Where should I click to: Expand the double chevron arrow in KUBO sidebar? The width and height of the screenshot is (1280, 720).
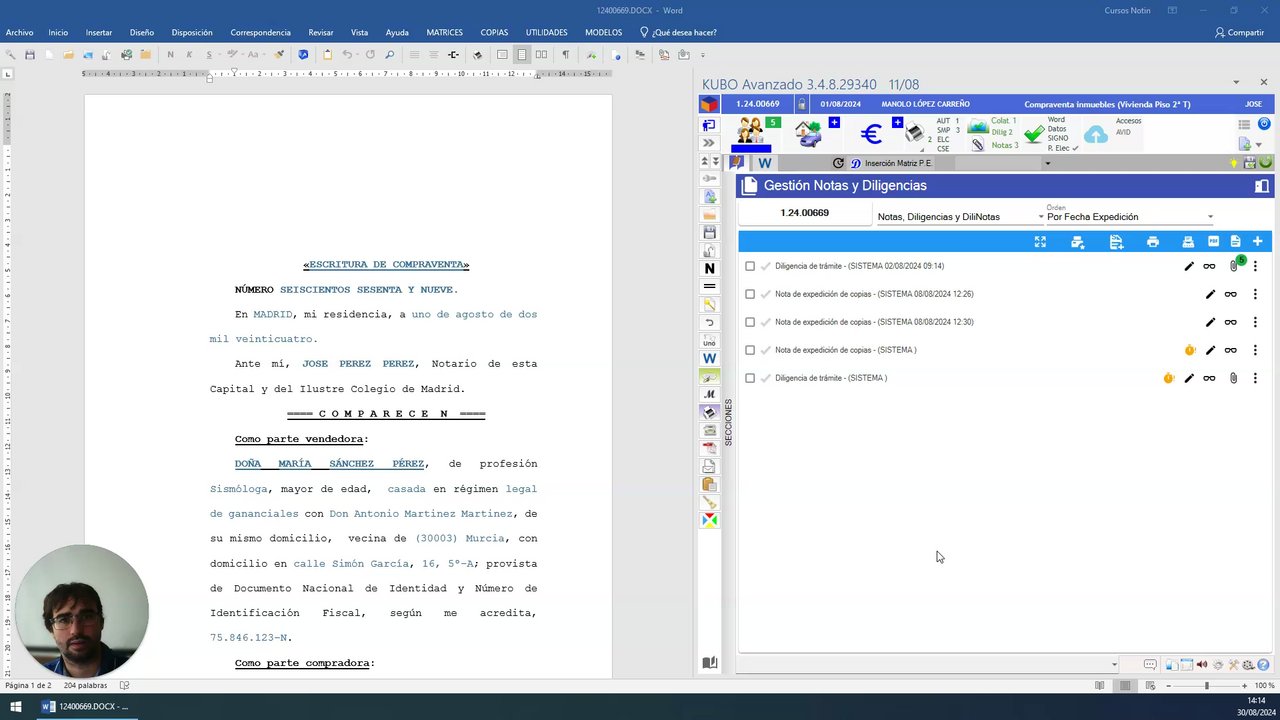709,143
